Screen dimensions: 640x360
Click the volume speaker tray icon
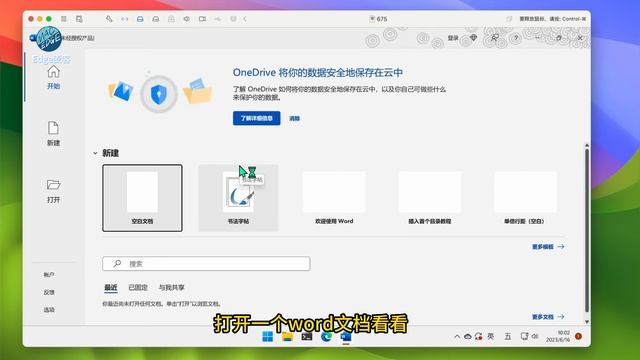535,336
